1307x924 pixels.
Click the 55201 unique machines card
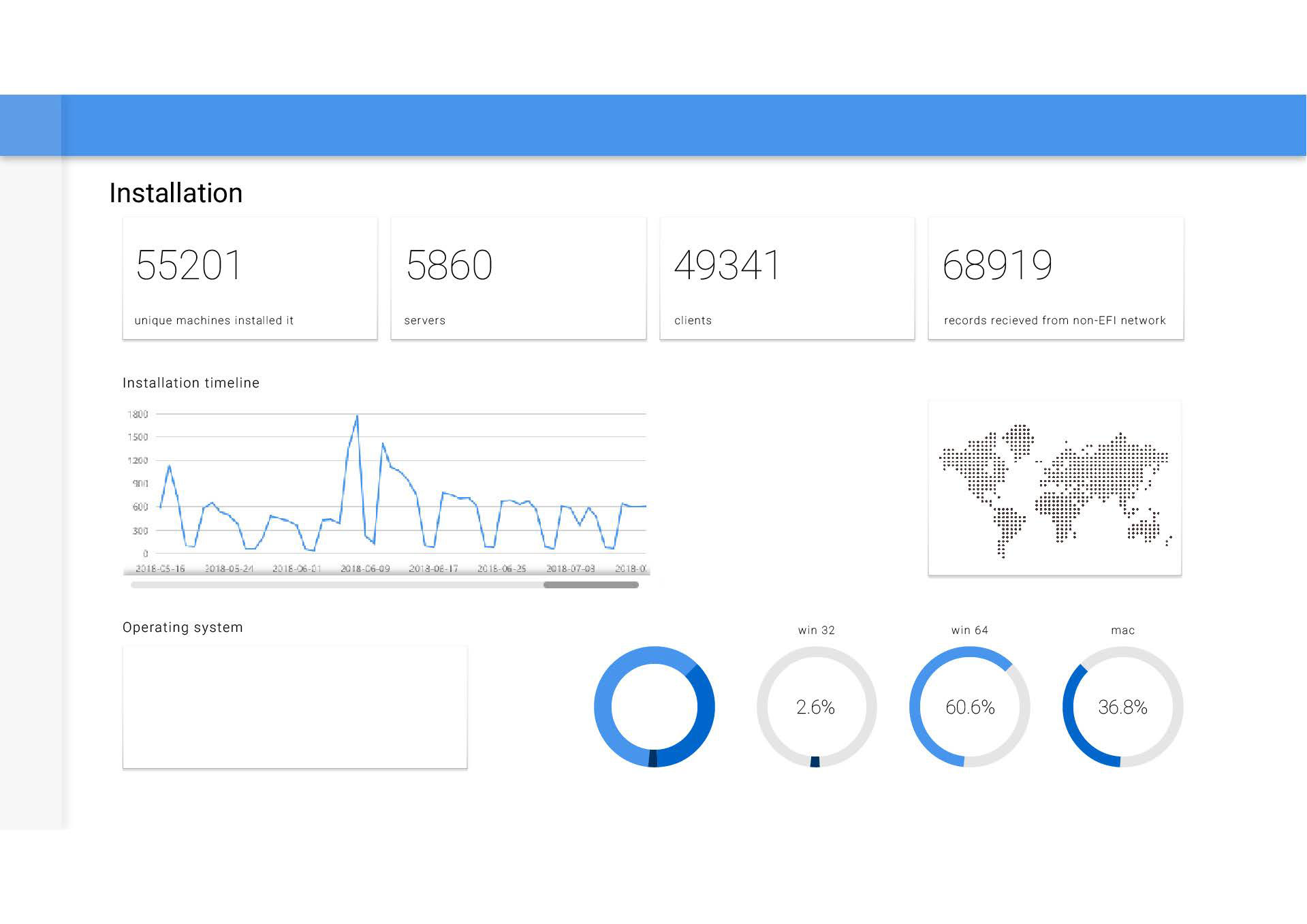coord(250,278)
